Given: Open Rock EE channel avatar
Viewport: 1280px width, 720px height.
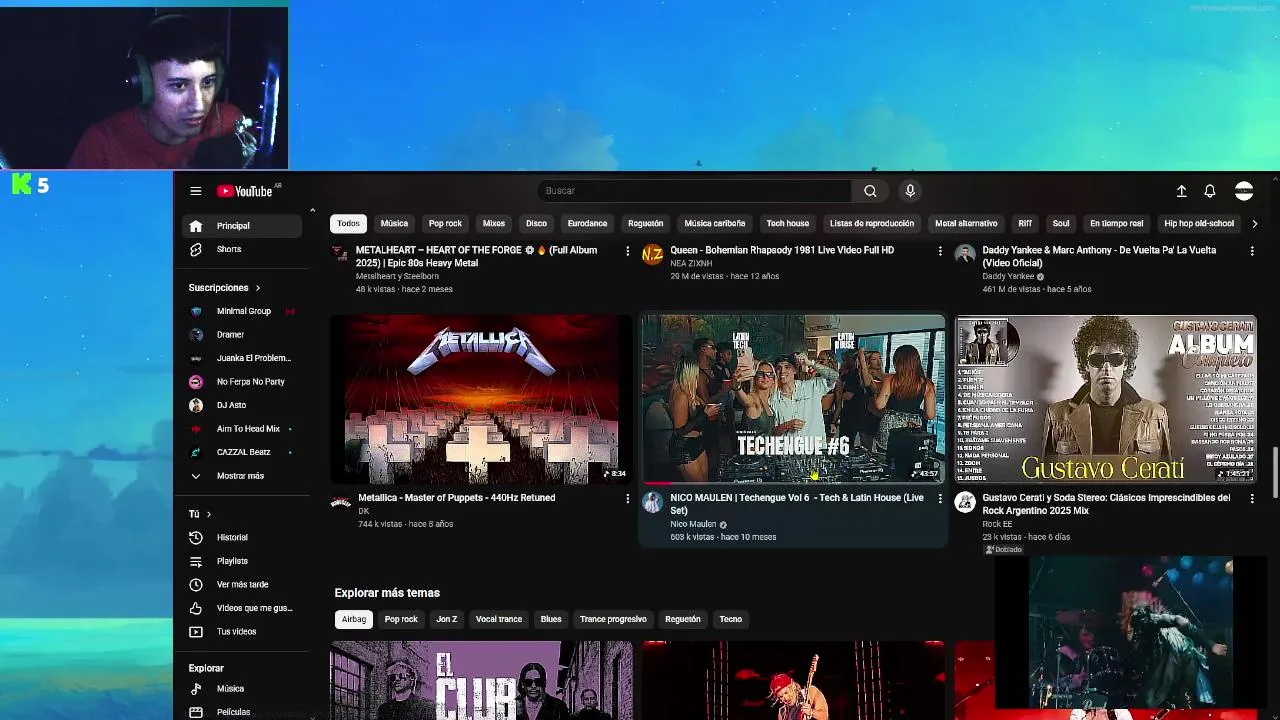Looking at the screenshot, I should (965, 502).
